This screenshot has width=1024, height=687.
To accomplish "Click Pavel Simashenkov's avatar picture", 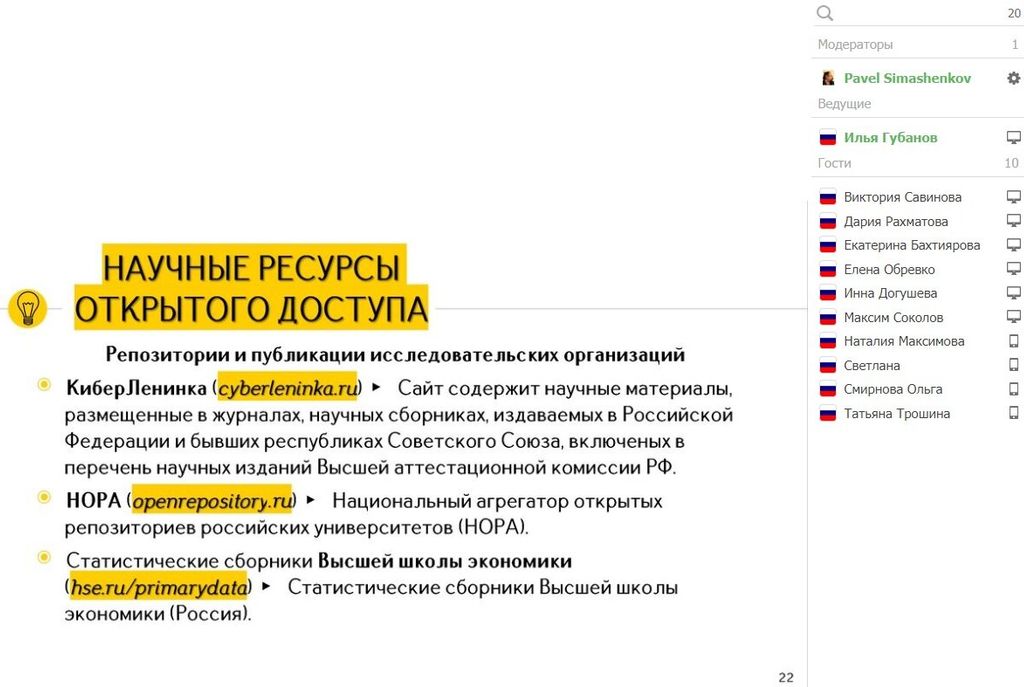I will coord(827,78).
